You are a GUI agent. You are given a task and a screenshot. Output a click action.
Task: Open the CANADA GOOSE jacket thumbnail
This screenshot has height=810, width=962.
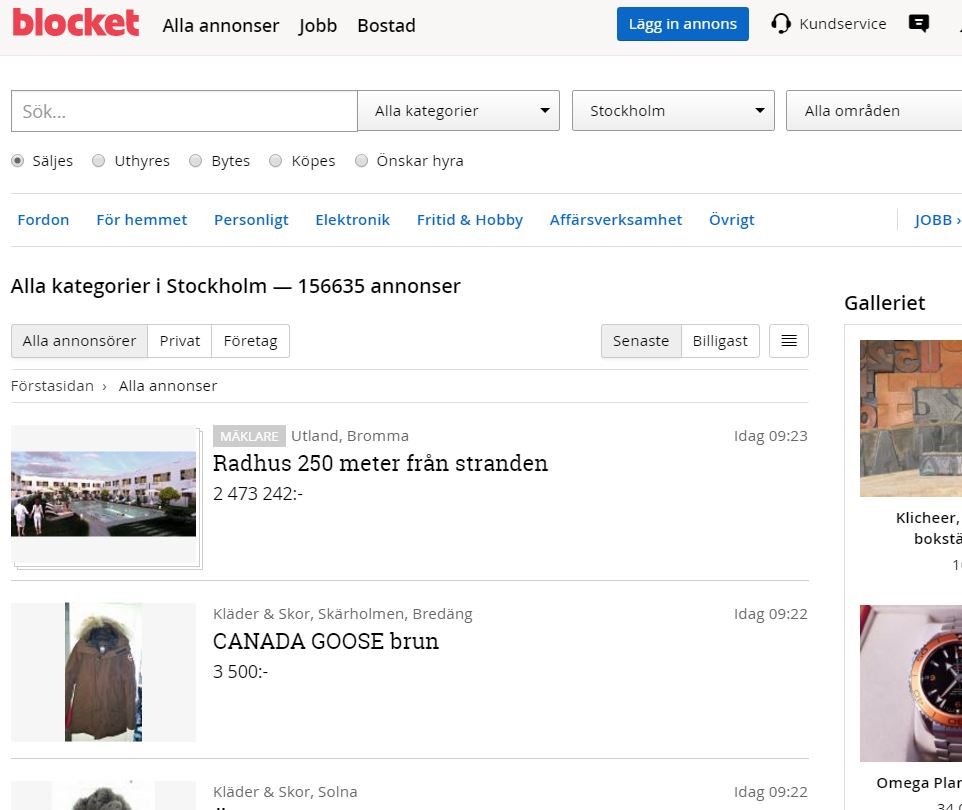tap(103, 672)
